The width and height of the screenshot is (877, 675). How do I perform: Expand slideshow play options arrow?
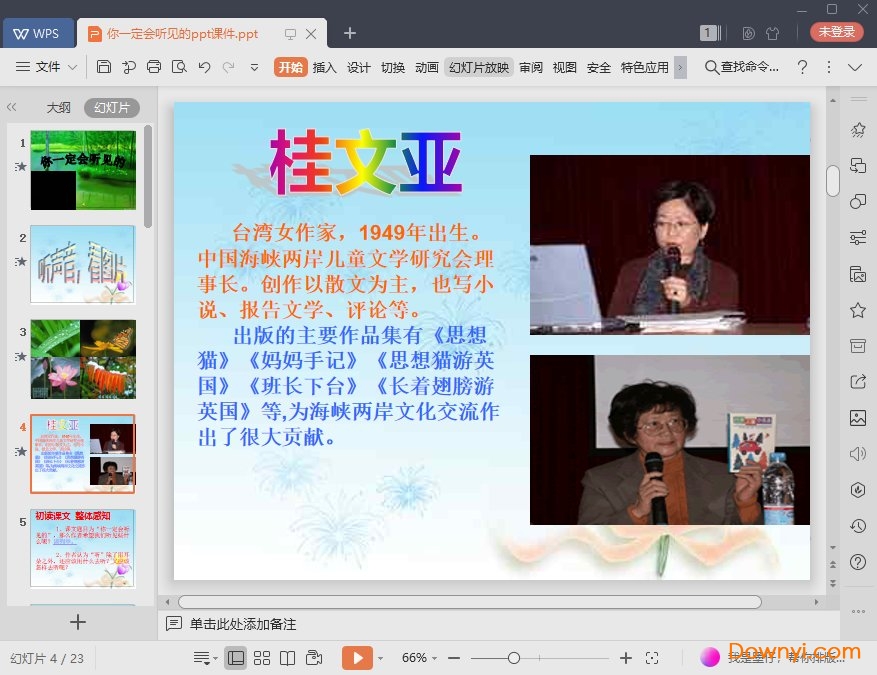pyautogui.click(x=380, y=658)
